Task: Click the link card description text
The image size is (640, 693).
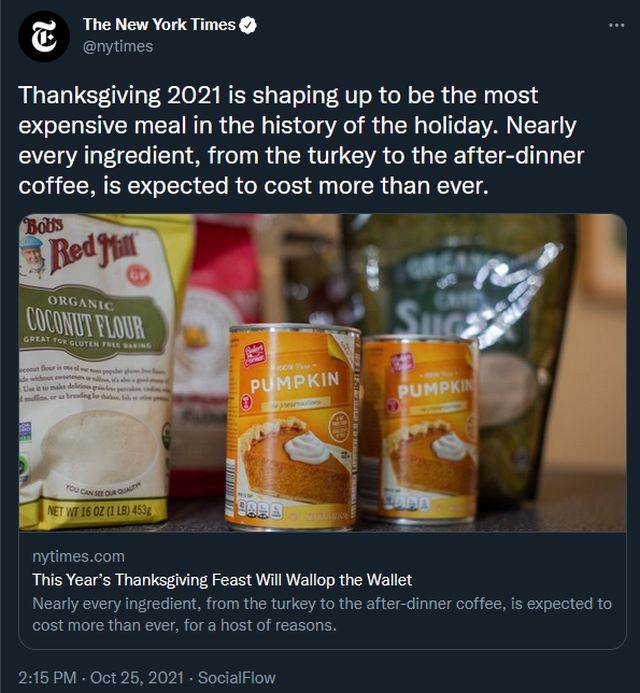Action: 320,614
